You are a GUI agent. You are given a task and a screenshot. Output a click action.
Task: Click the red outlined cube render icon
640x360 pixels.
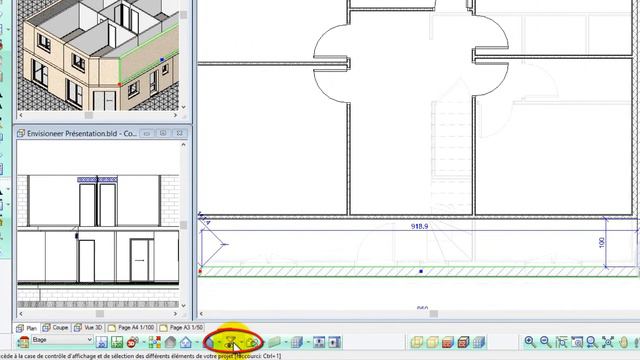(463, 342)
